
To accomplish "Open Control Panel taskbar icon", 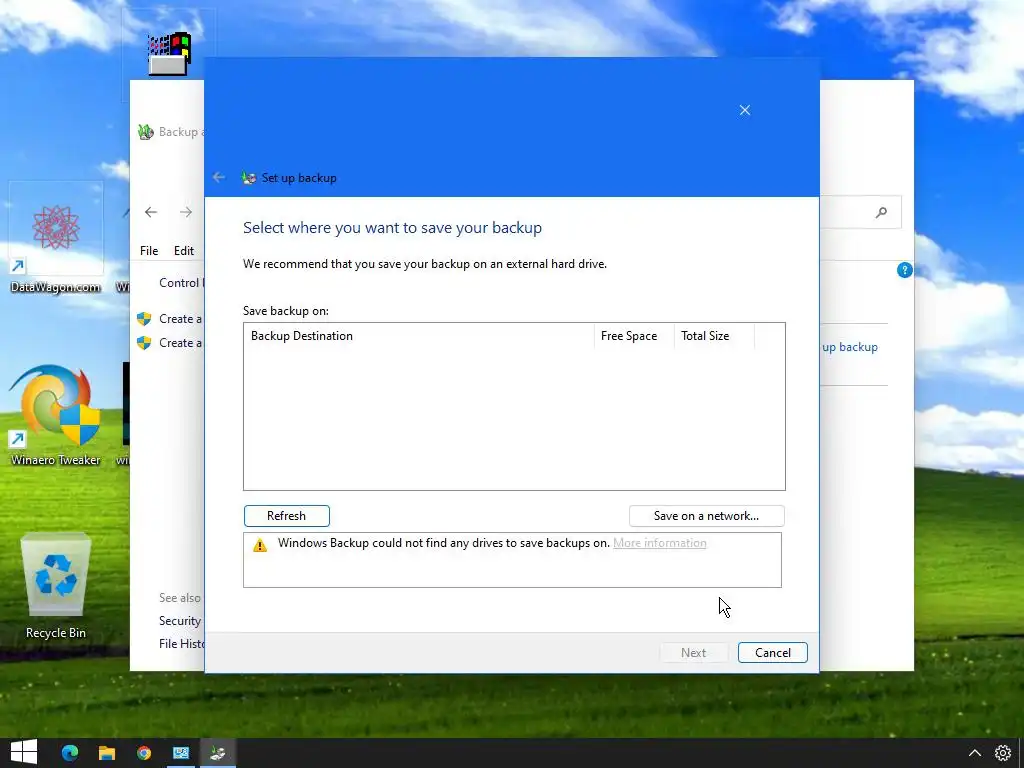I will coord(181,753).
